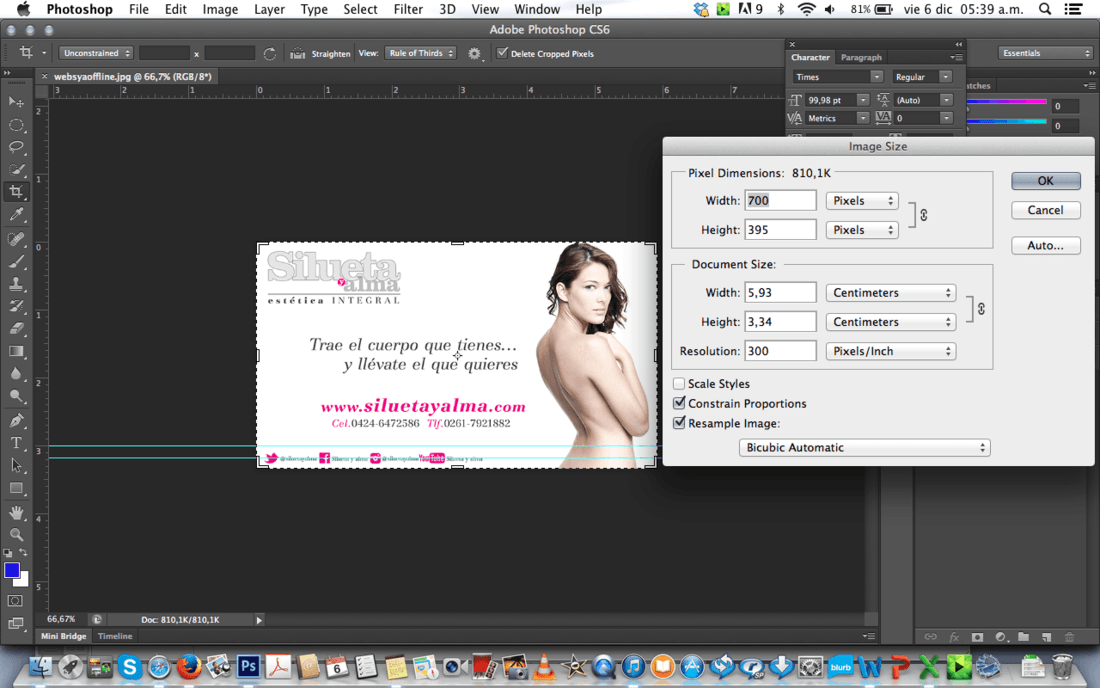The height and width of the screenshot is (688, 1100).
Task: Open the pixel Width units dropdown
Action: pyautogui.click(x=862, y=201)
